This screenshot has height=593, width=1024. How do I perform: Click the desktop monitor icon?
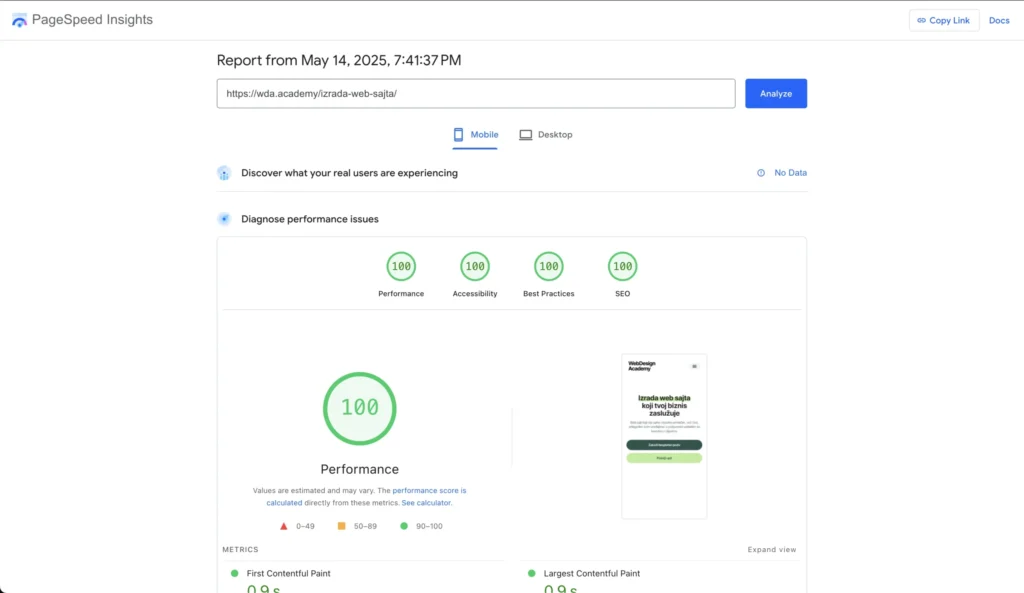pyautogui.click(x=526, y=135)
